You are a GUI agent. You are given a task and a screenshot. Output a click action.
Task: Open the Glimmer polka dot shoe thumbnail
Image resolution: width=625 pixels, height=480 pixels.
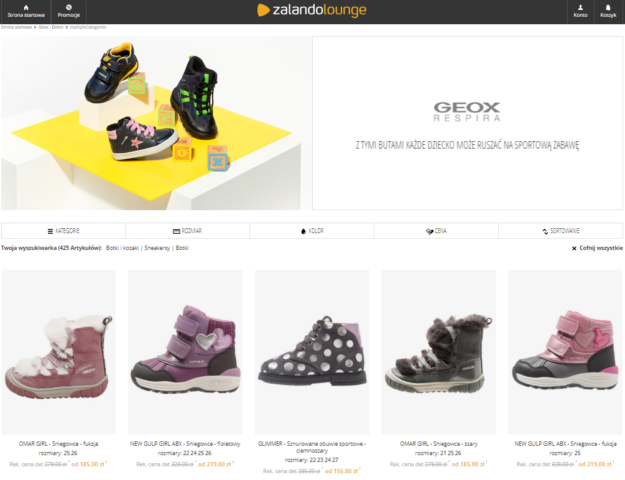(x=312, y=352)
